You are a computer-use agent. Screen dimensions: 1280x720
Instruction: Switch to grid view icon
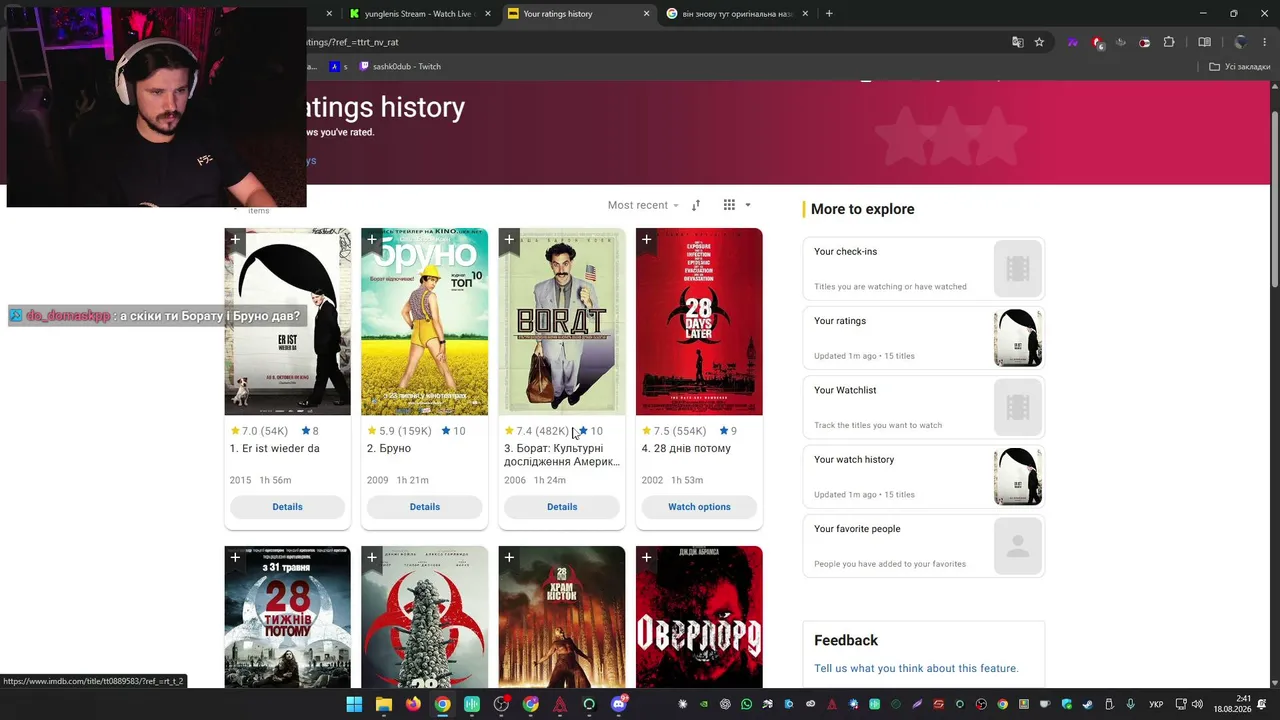[729, 205]
